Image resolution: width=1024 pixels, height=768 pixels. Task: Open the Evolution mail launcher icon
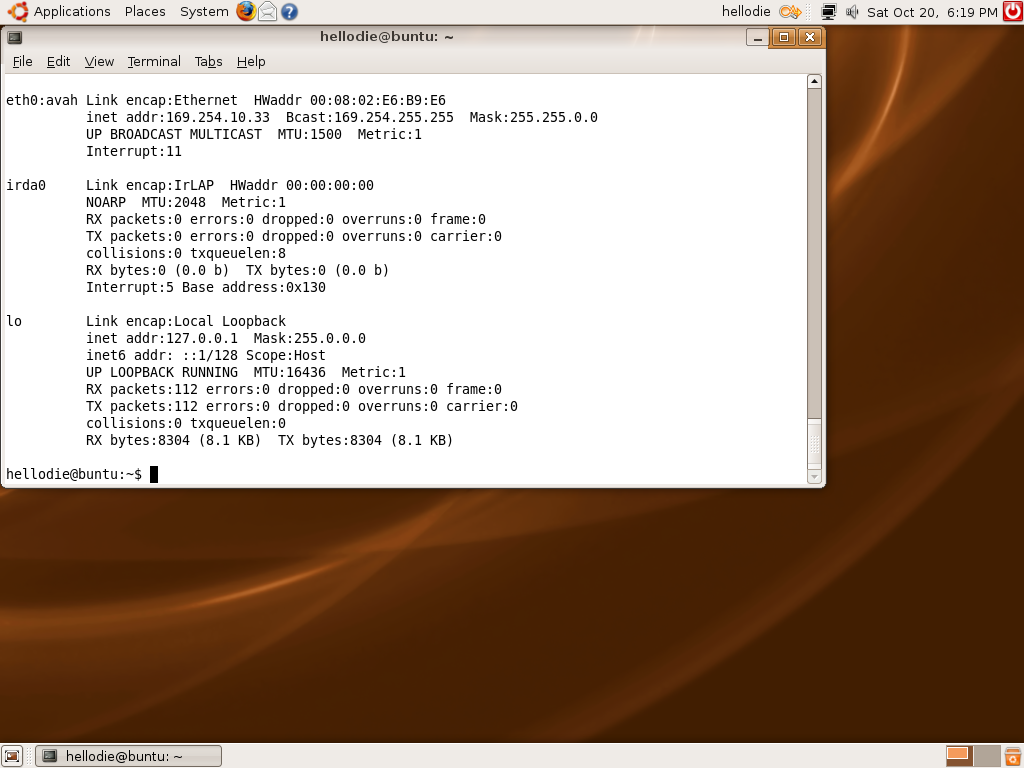(x=268, y=12)
